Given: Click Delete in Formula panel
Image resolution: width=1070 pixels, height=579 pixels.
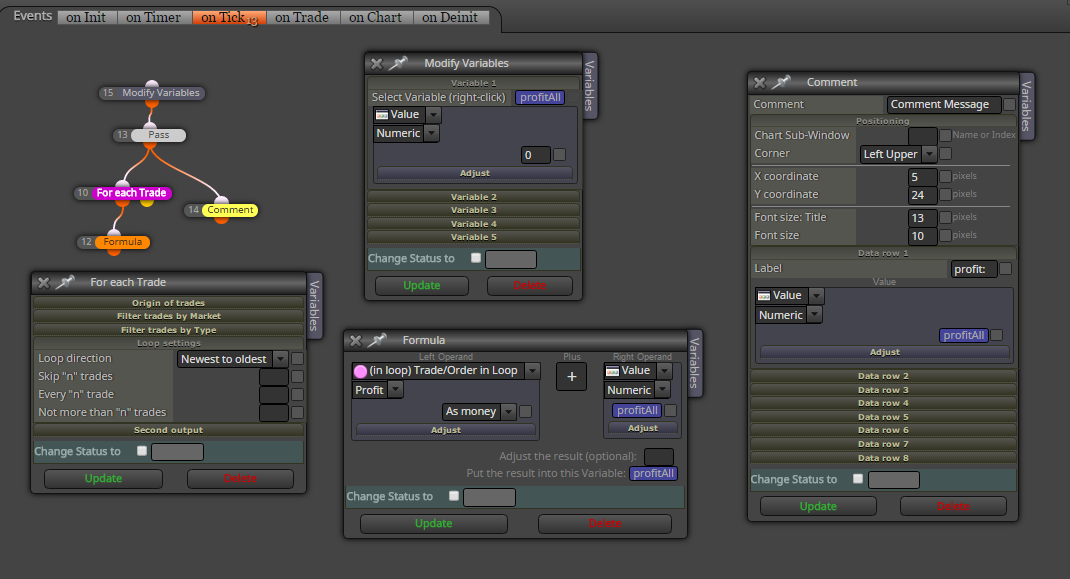Looking at the screenshot, I should pyautogui.click(x=605, y=524).
